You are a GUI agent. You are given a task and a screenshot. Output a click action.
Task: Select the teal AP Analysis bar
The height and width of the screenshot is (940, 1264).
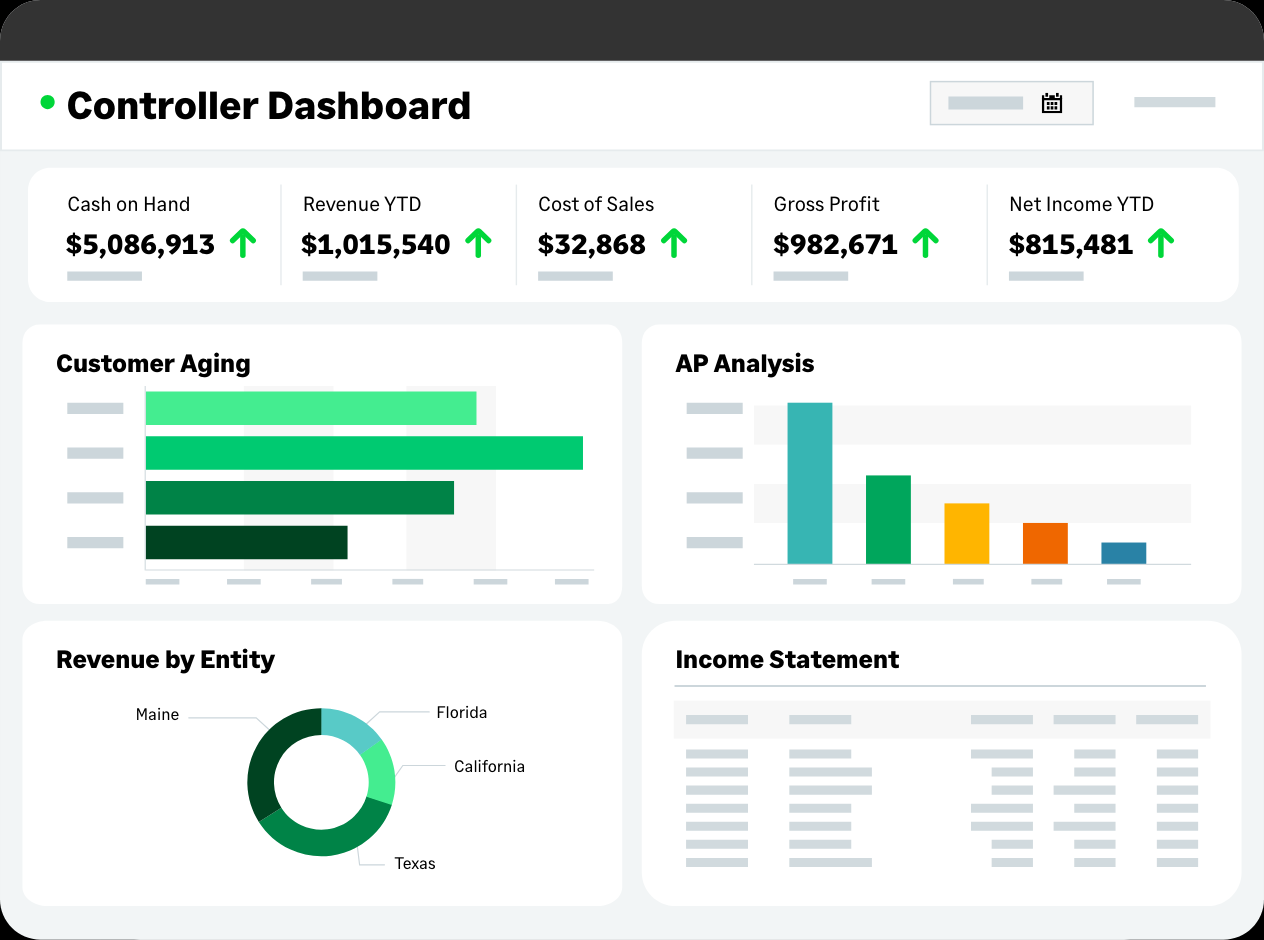(x=810, y=483)
